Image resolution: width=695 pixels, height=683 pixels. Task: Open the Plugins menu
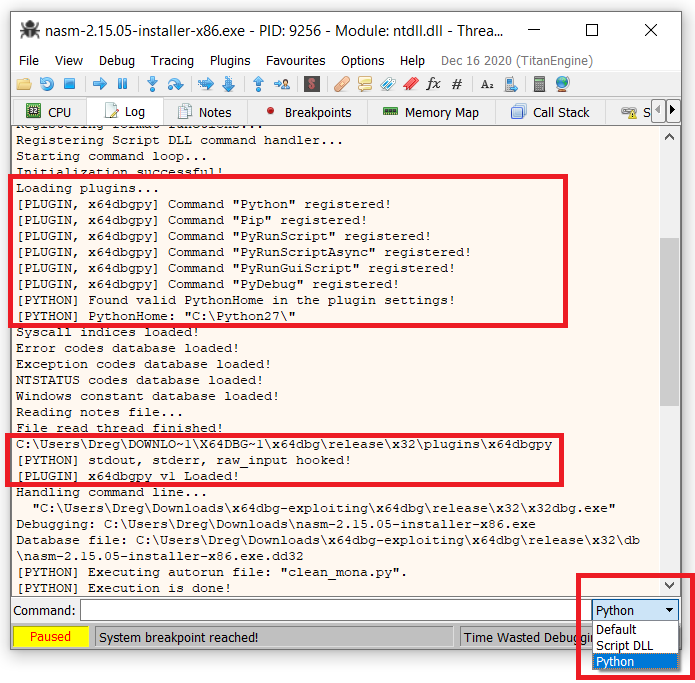coord(230,61)
